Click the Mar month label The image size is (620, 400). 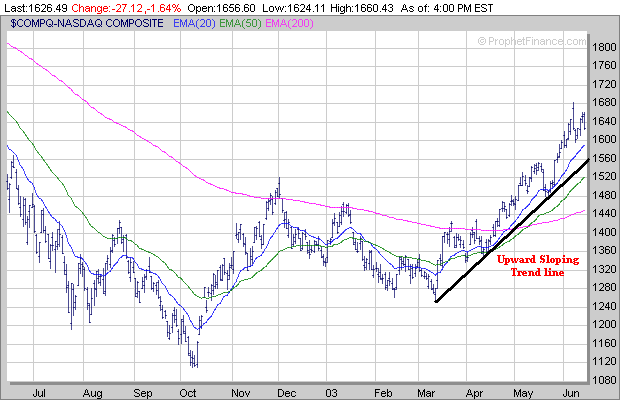coord(426,393)
